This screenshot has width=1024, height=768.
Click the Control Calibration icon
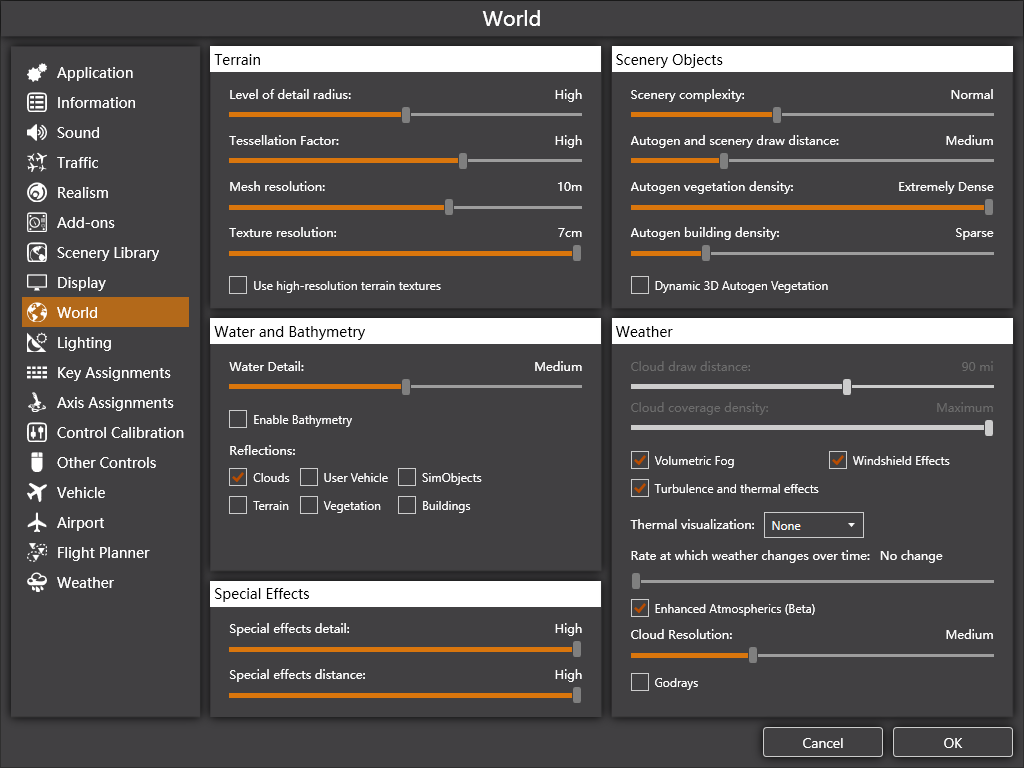[x=37, y=433]
